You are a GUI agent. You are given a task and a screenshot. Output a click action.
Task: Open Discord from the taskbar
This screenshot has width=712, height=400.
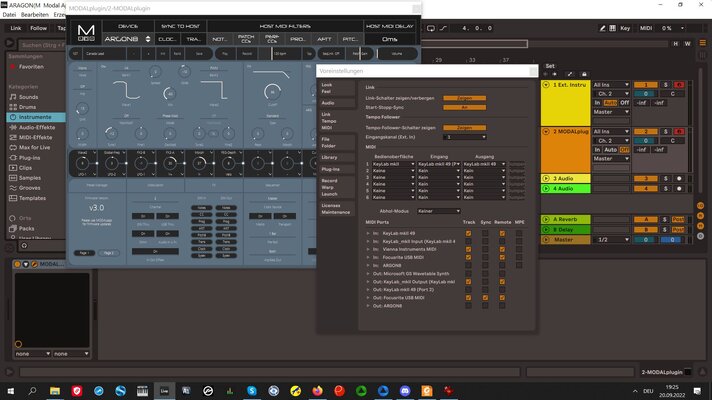[405, 390]
